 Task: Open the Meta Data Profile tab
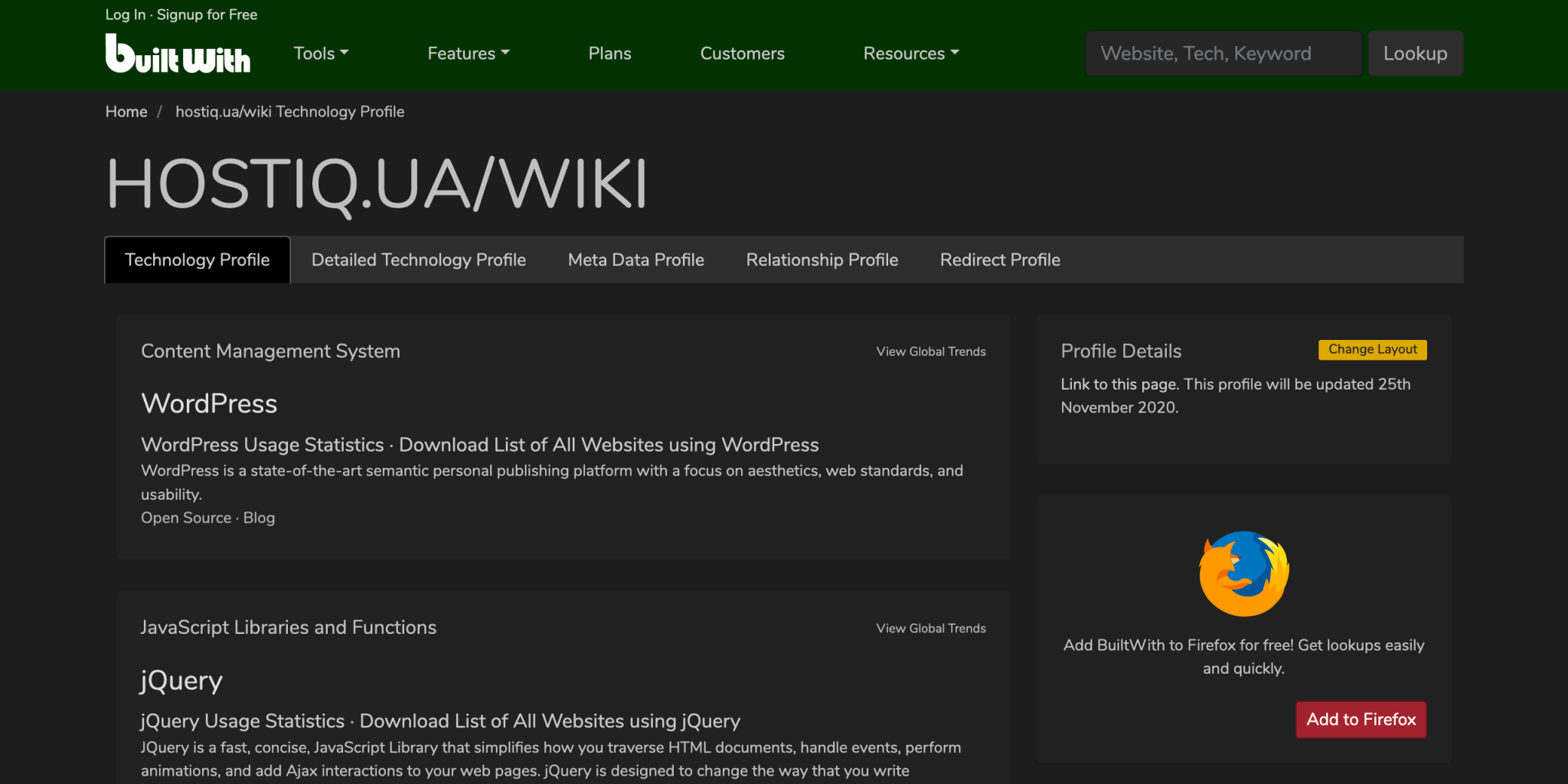[635, 260]
